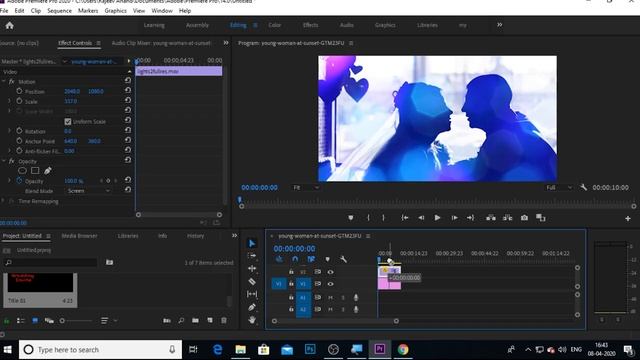Create 4-point polygon mask under Opacity
640x360 pixels.
coord(35,171)
